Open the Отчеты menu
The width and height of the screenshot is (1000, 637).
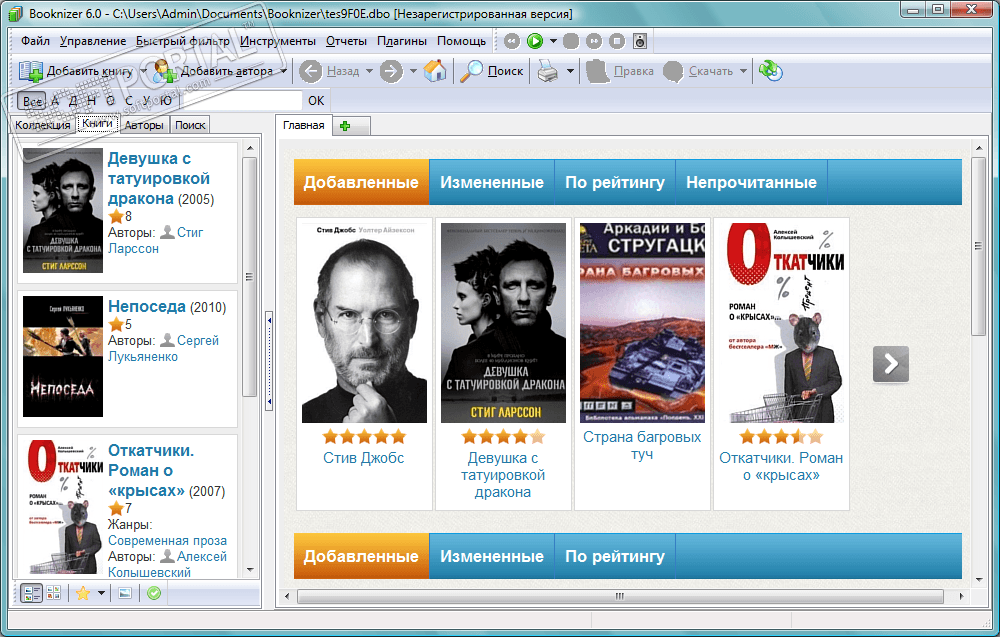346,41
